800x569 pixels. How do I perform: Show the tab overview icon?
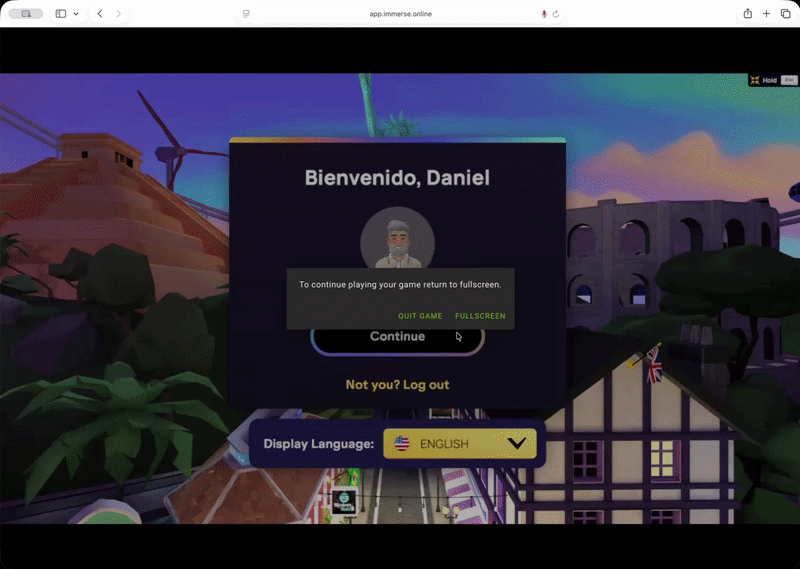785,14
